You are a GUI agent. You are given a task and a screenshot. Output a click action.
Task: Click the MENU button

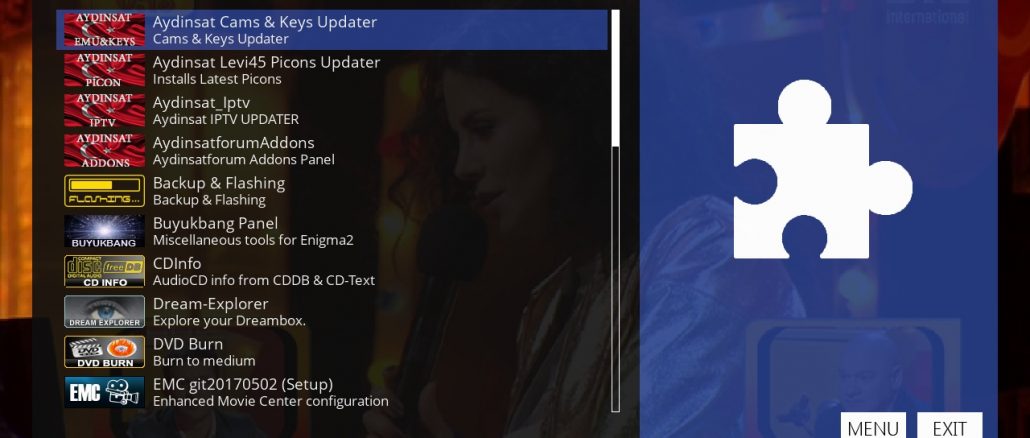(x=873, y=426)
